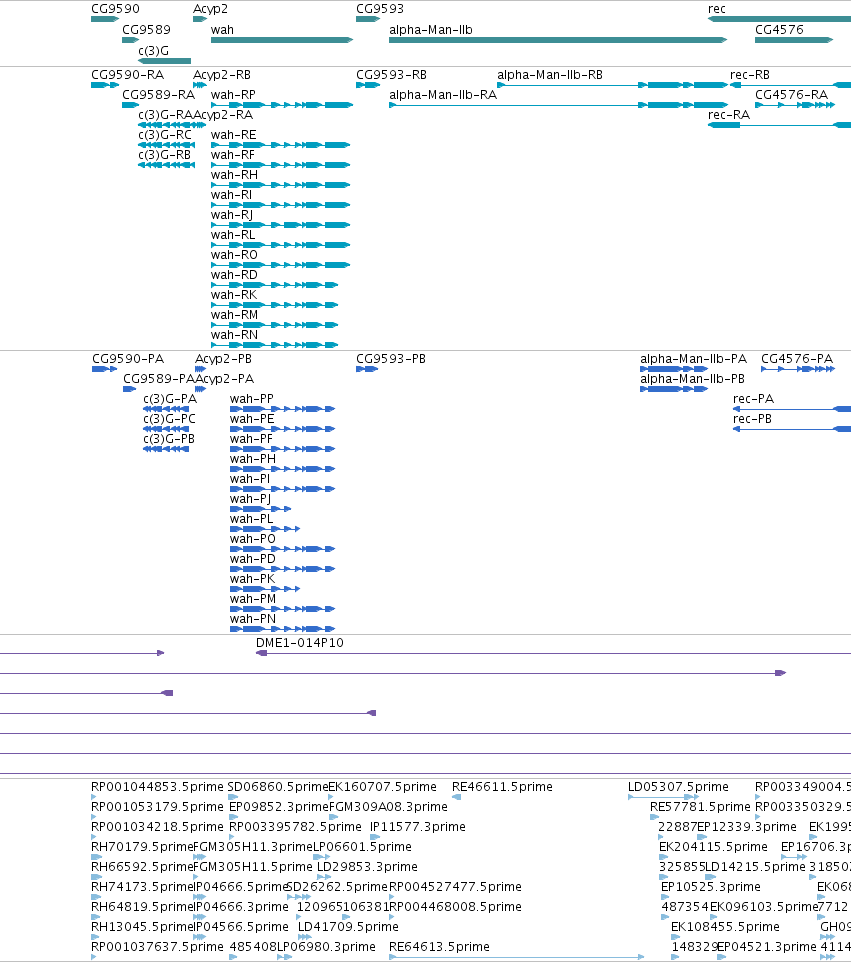This screenshot has height=962, width=851.
Task: Select the CG9593 gene label
Action: pyautogui.click(x=380, y=9)
